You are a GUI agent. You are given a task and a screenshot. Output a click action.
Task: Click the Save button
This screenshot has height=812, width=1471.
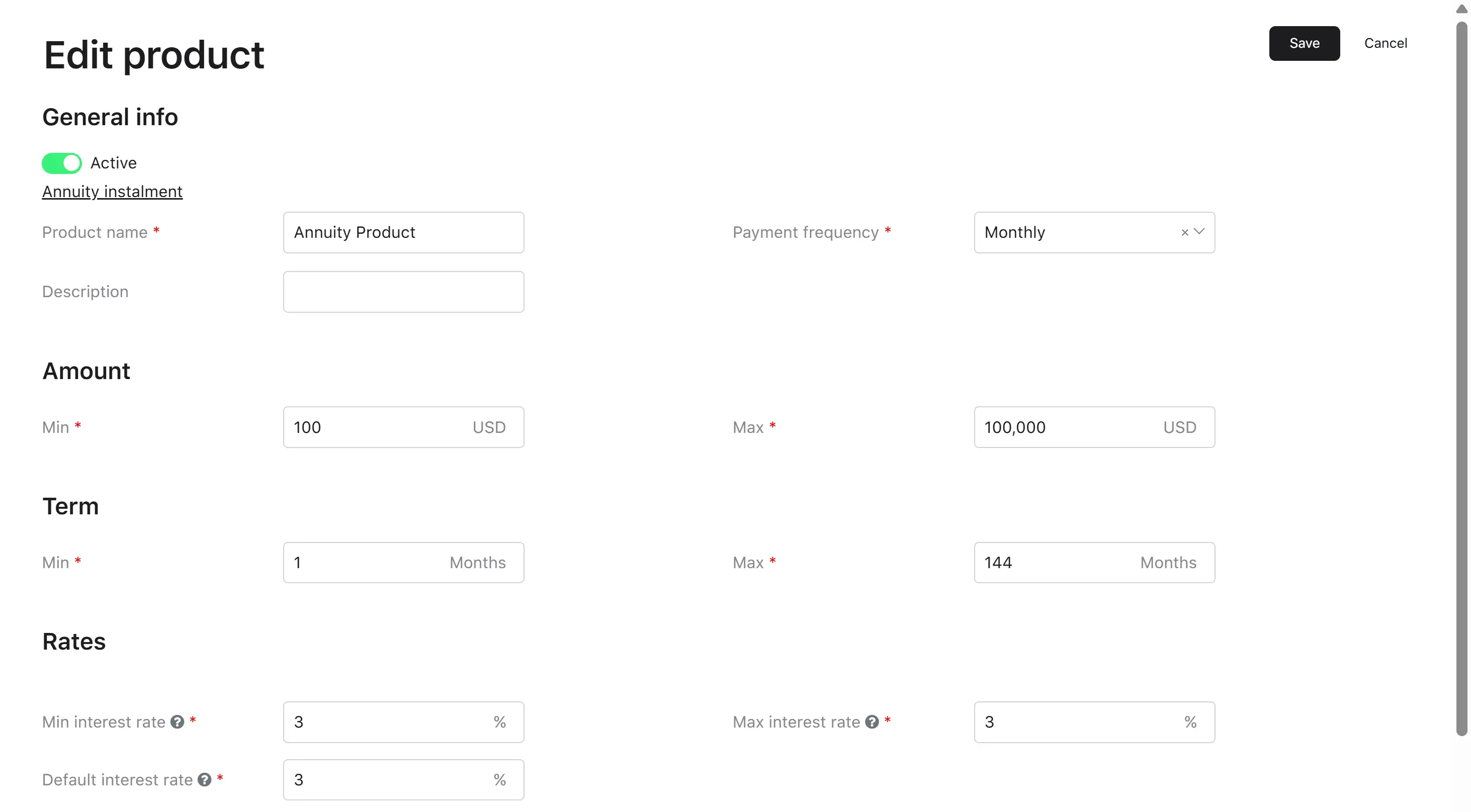point(1304,43)
